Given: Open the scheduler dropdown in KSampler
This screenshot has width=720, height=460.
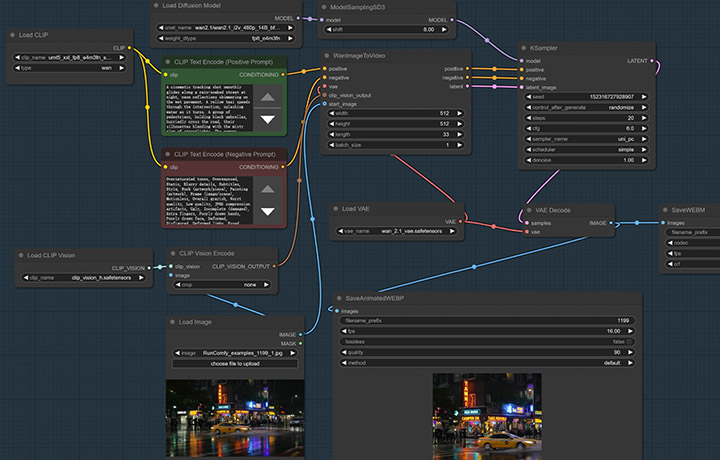Looking at the screenshot, I should pyautogui.click(x=587, y=148).
